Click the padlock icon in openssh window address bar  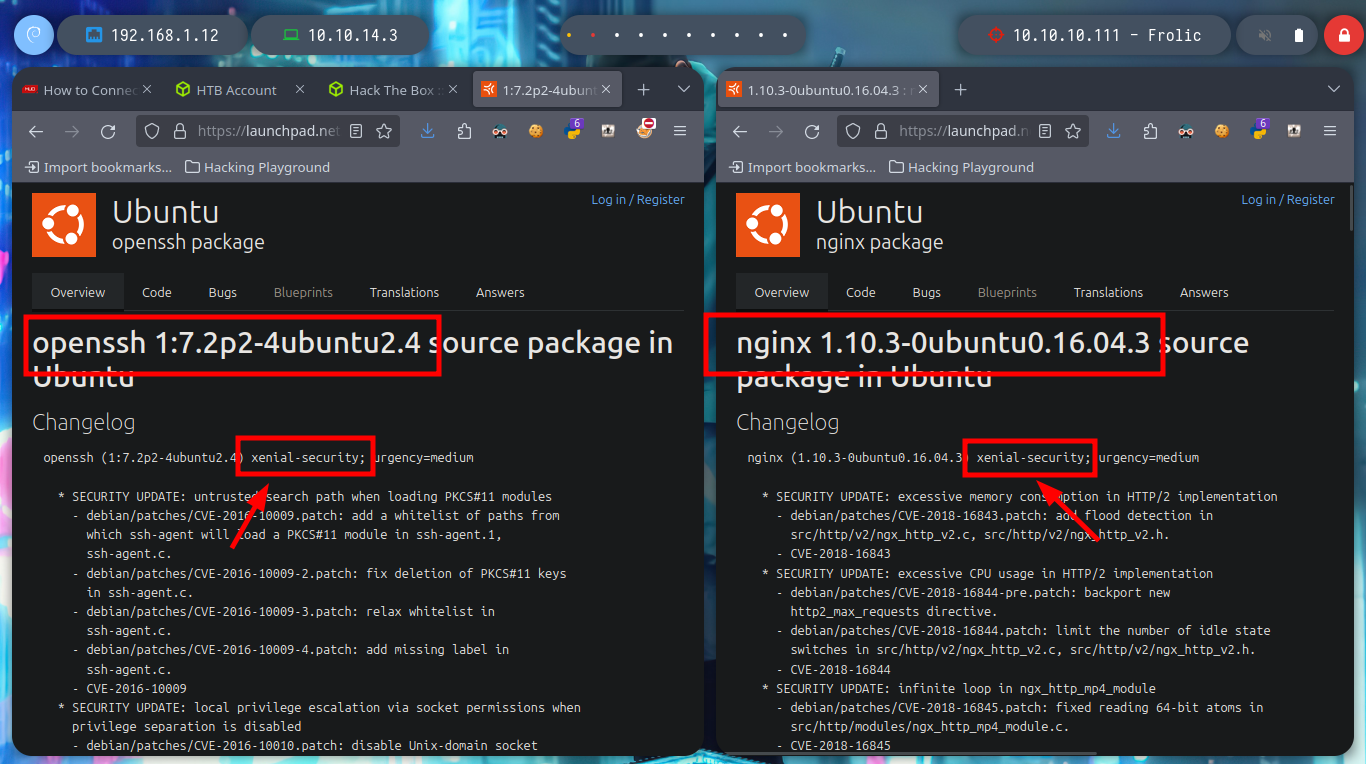(x=180, y=131)
